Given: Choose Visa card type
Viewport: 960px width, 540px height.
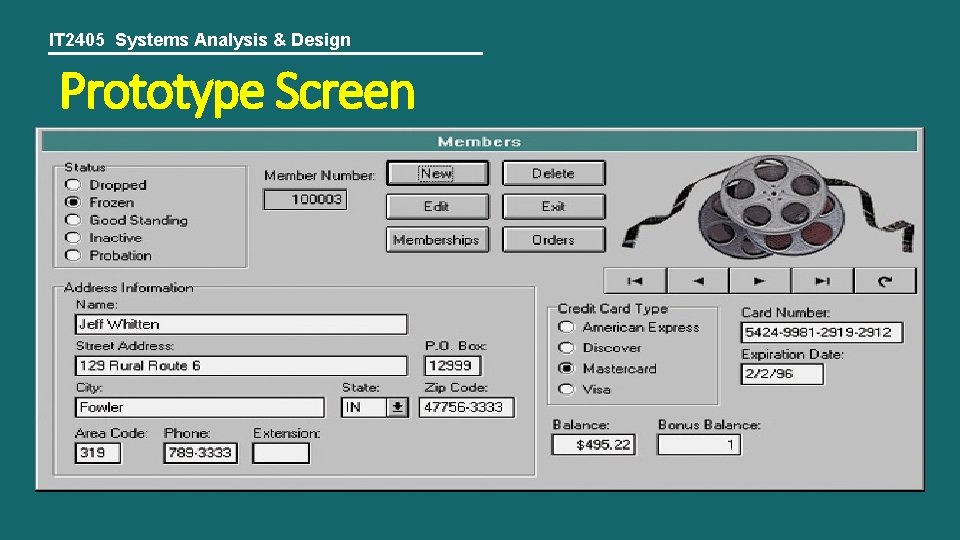Looking at the screenshot, I should [x=567, y=389].
